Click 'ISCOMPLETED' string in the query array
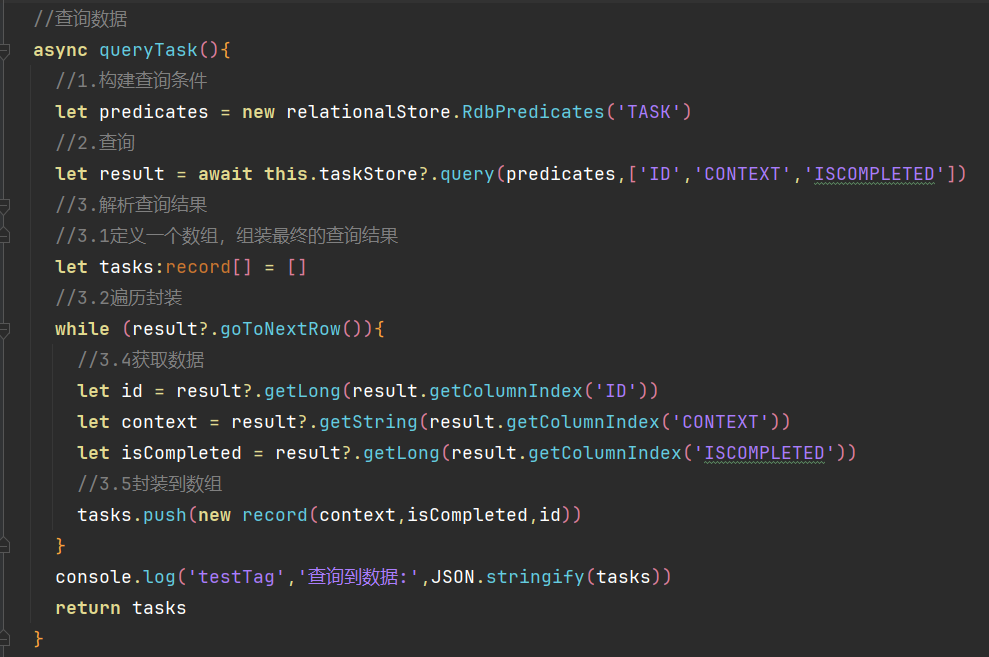Image resolution: width=989 pixels, height=657 pixels. pyautogui.click(x=874, y=174)
